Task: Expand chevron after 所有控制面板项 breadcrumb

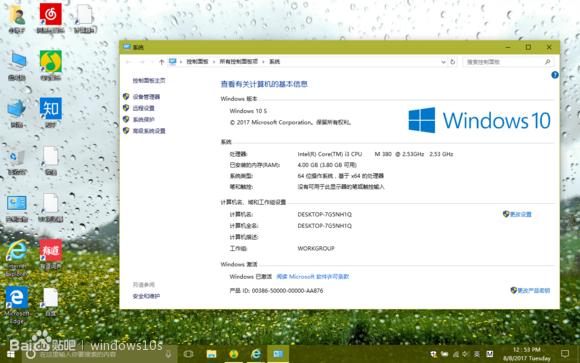Action: click(x=263, y=62)
